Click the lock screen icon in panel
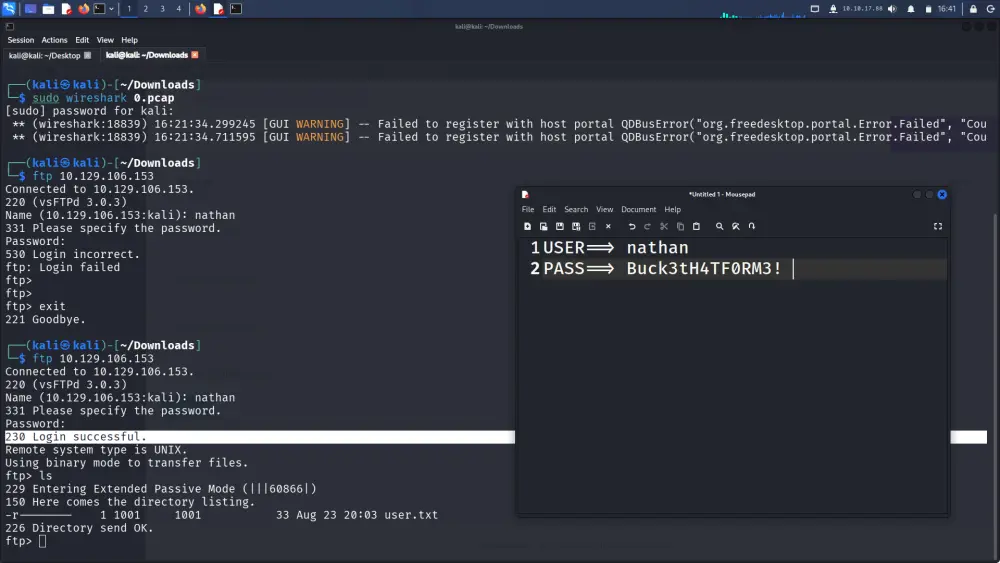 coord(973,9)
